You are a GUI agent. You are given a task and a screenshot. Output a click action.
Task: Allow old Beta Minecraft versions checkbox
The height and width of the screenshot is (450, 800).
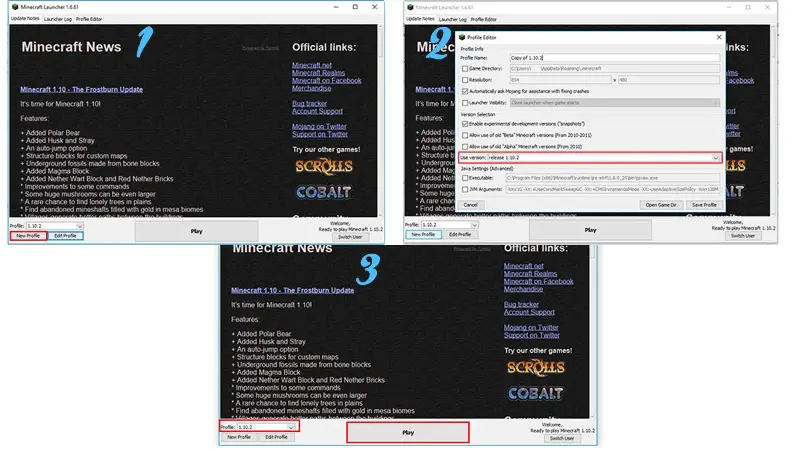[465, 135]
